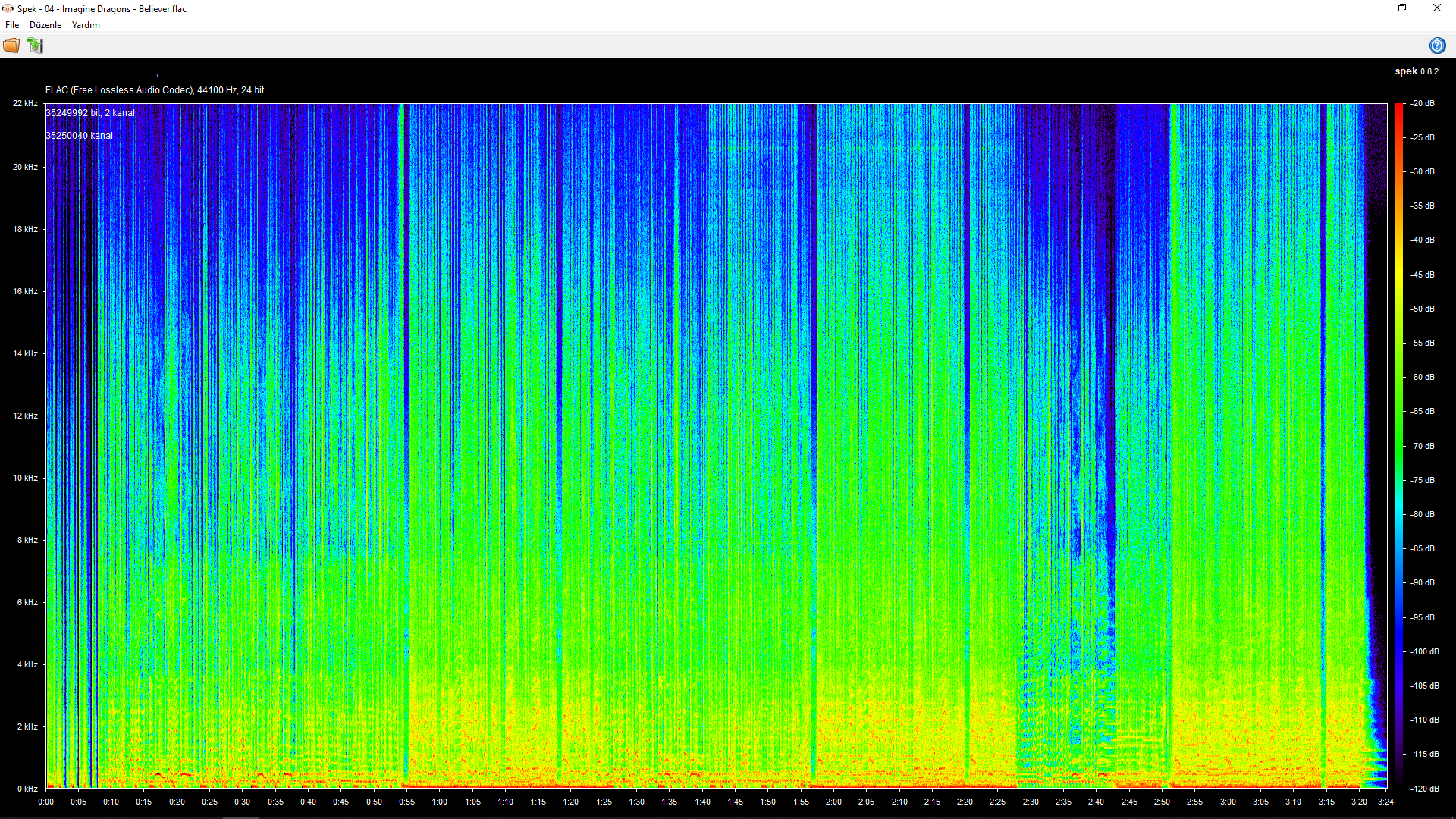Image resolution: width=1456 pixels, height=819 pixels.
Task: Click the 2:30 time marker on the axis
Action: (1031, 802)
